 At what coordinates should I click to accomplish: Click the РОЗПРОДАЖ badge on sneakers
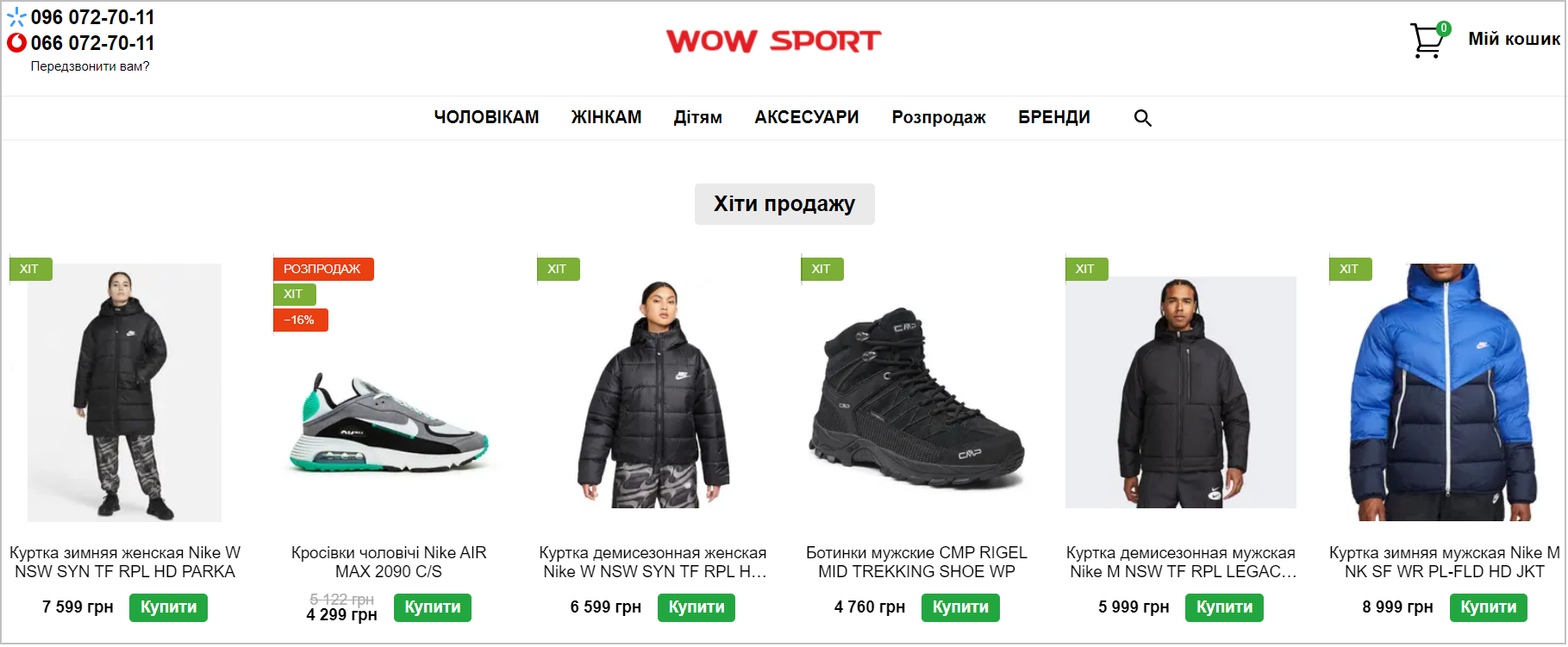(x=322, y=269)
